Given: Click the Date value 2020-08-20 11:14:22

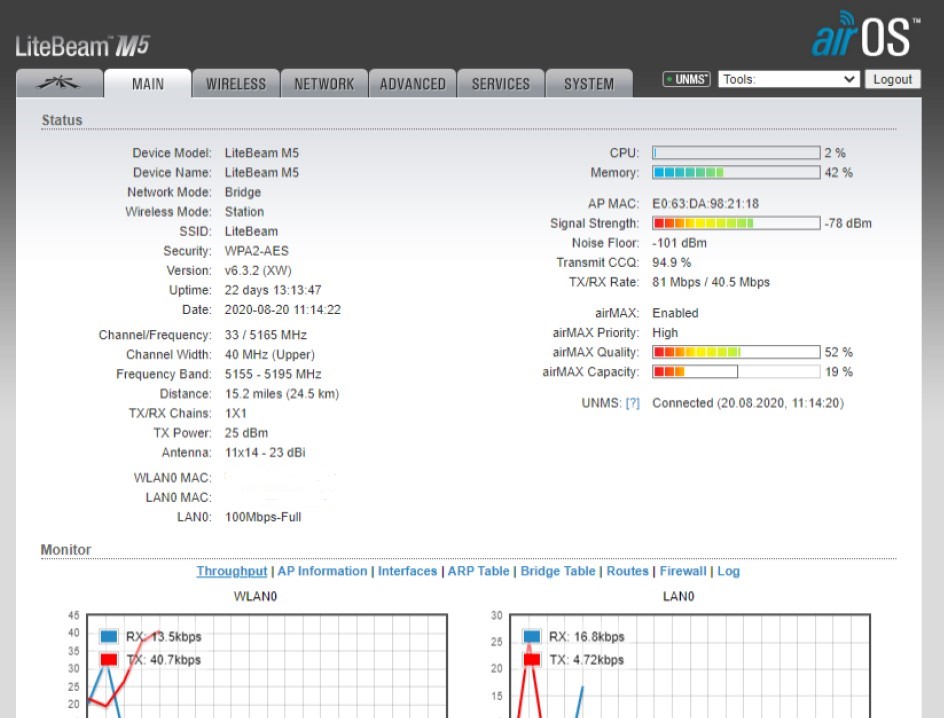Looking at the screenshot, I should (x=283, y=310).
